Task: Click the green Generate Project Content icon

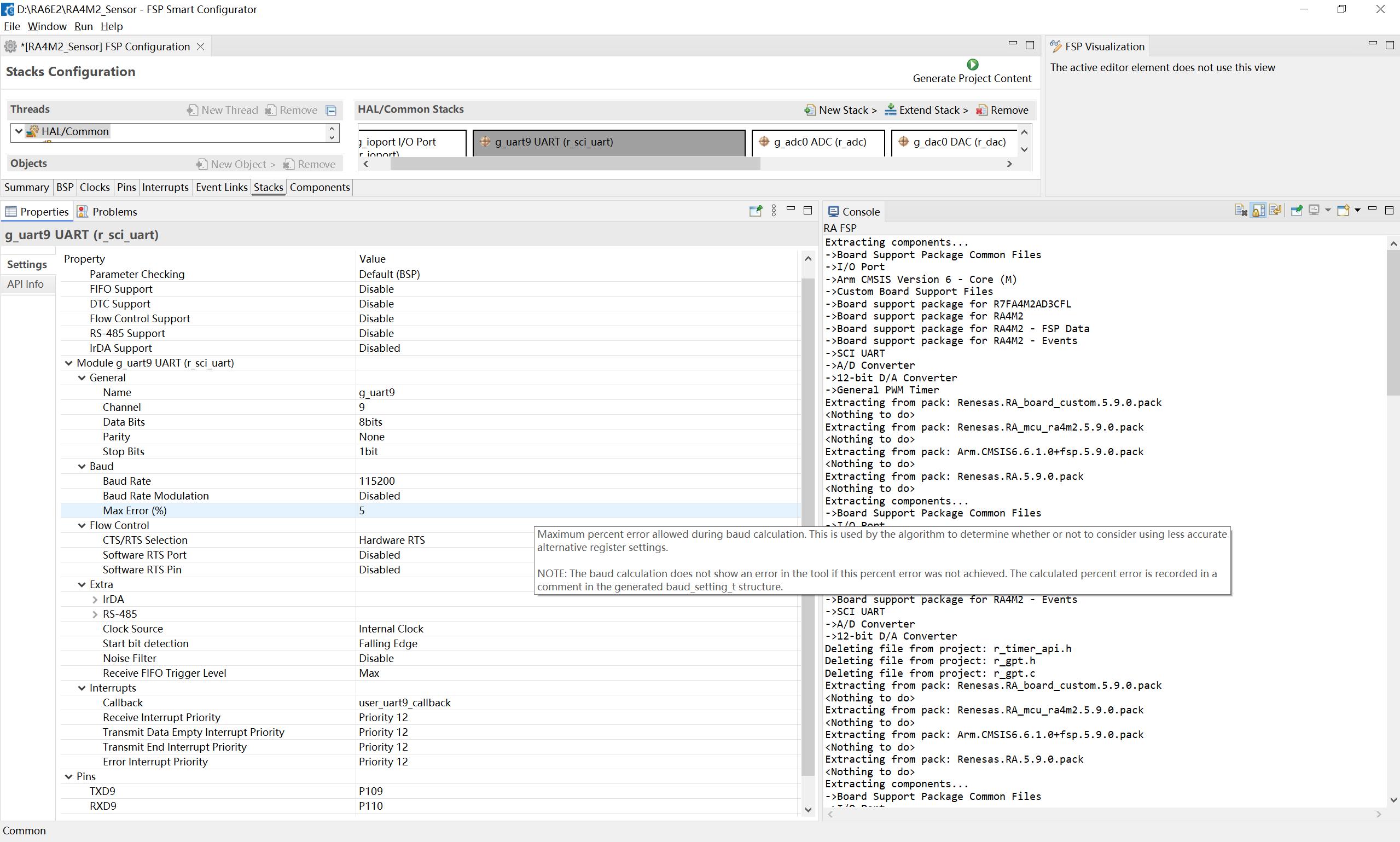Action: tap(972, 64)
